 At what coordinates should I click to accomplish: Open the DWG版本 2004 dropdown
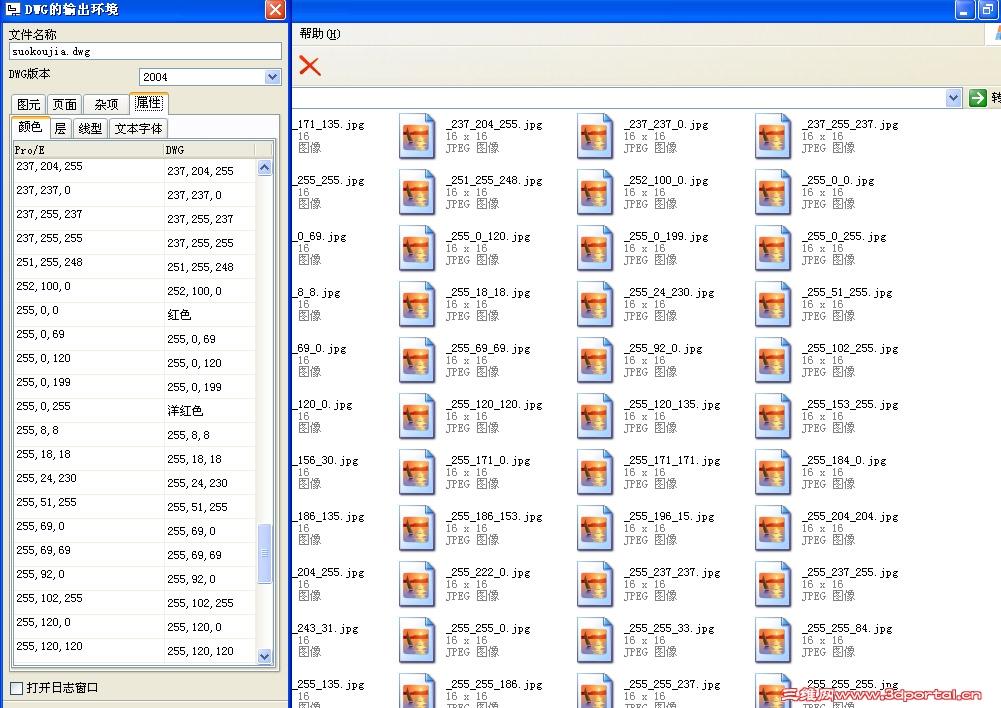pyautogui.click(x=272, y=77)
